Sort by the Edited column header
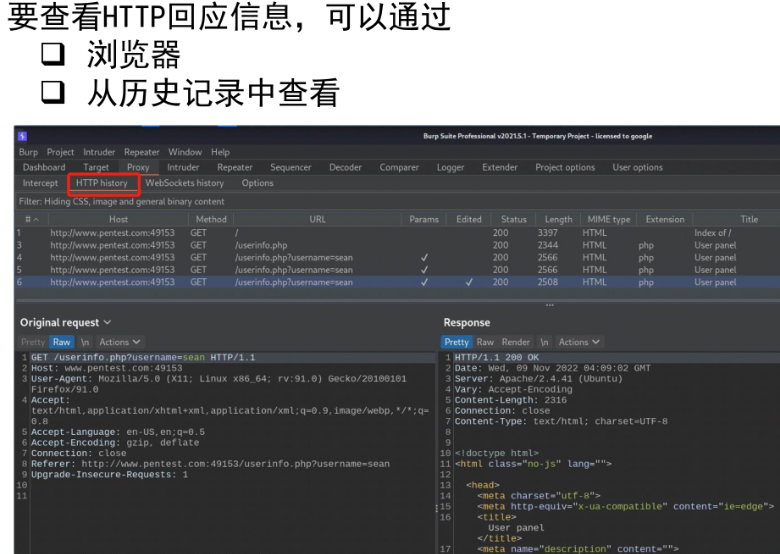Image resolution: width=780 pixels, height=554 pixels. pyautogui.click(x=469, y=219)
